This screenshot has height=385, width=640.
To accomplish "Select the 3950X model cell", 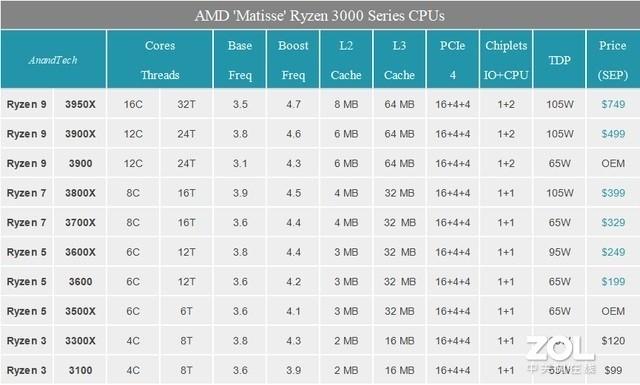I will 80,105.
